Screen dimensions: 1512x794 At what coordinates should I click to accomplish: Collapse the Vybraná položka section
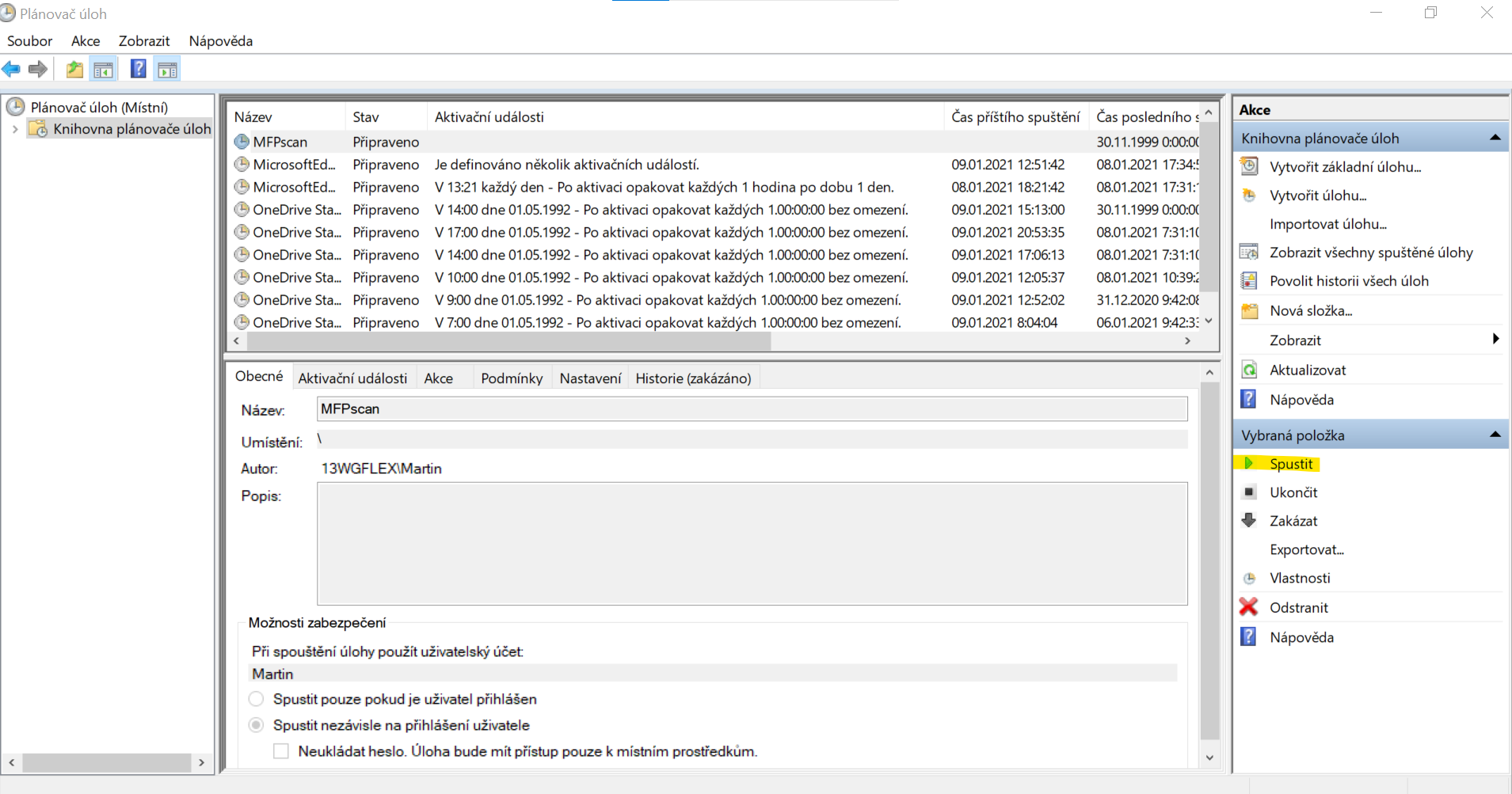(x=1495, y=435)
